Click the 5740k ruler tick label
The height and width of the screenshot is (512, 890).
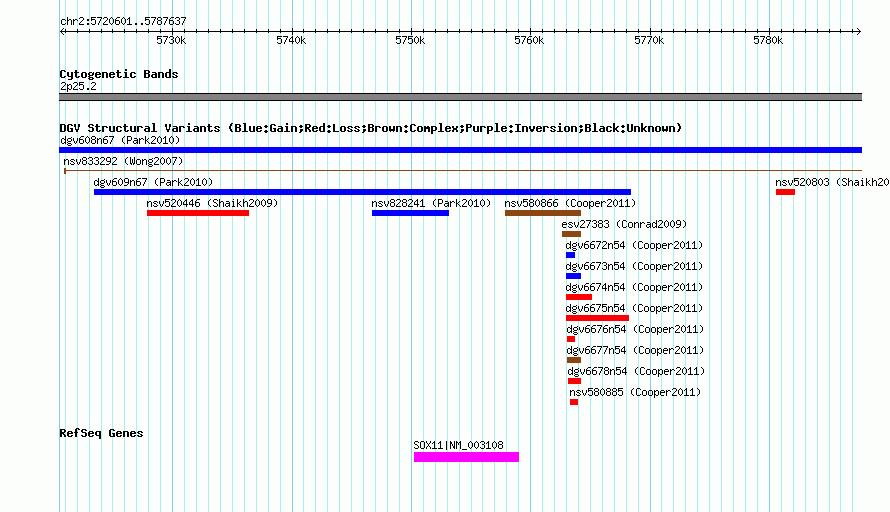pyautogui.click(x=291, y=40)
